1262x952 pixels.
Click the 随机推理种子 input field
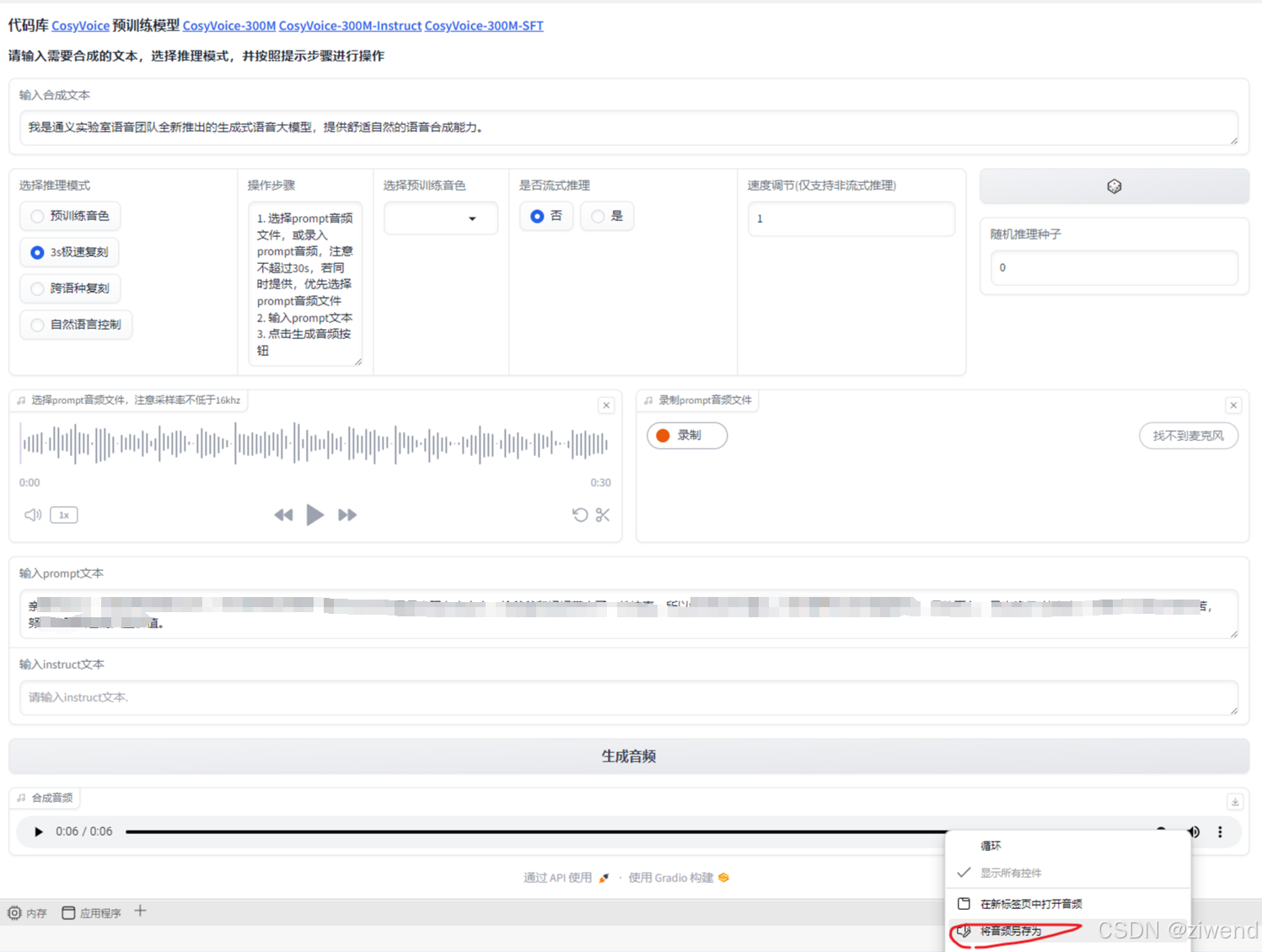[x=1114, y=267]
